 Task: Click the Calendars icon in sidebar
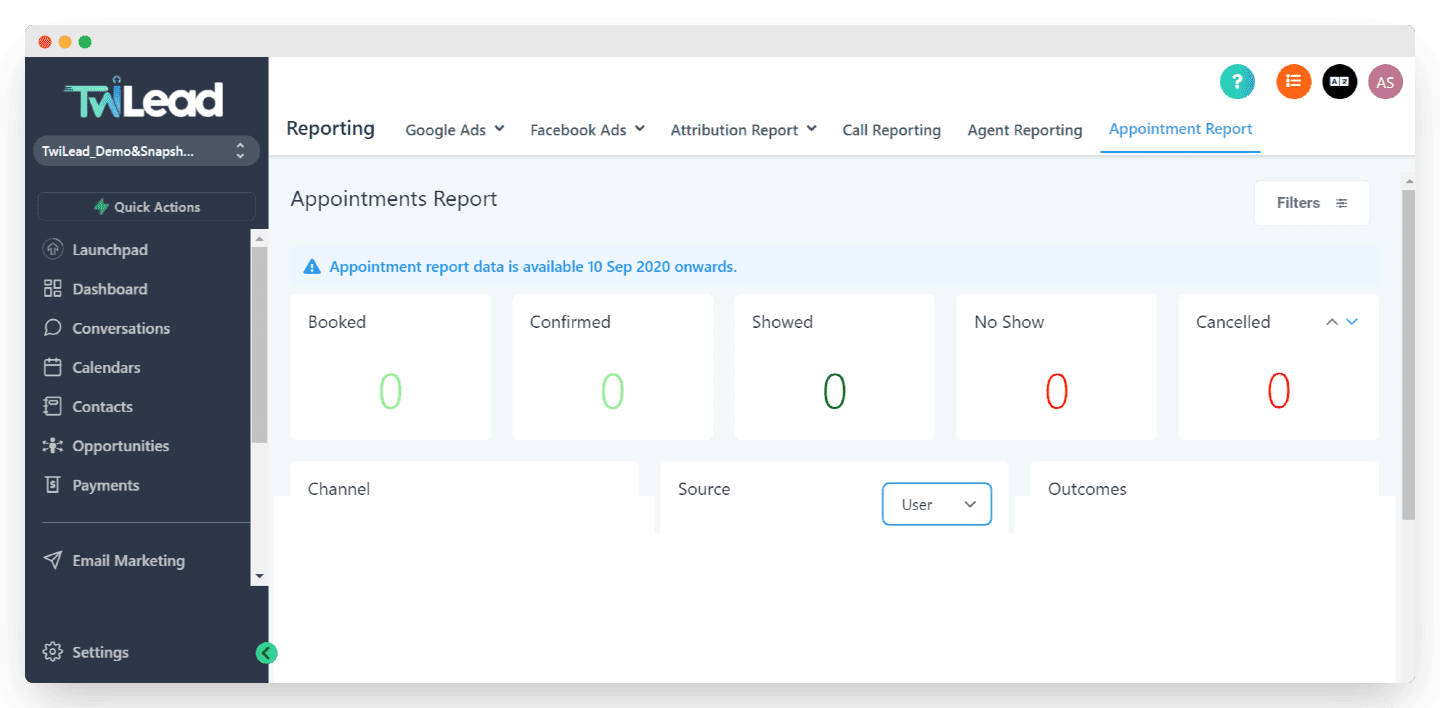[53, 367]
